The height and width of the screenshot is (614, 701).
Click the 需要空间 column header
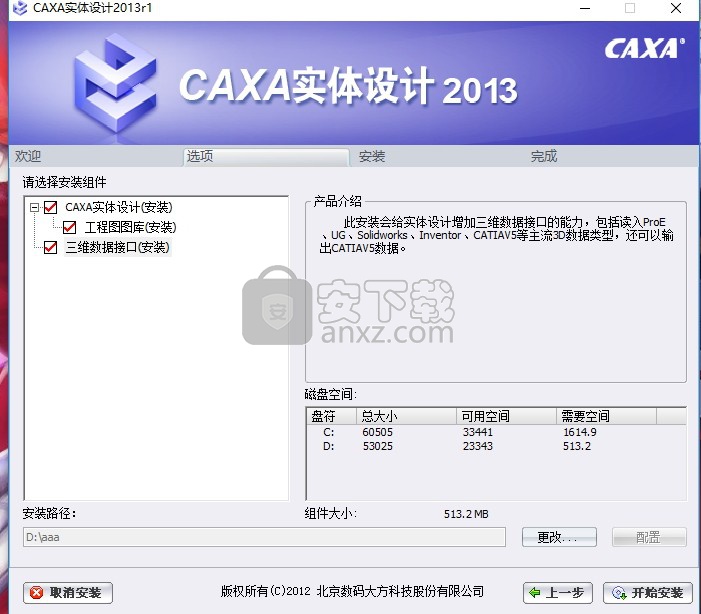coord(606,416)
